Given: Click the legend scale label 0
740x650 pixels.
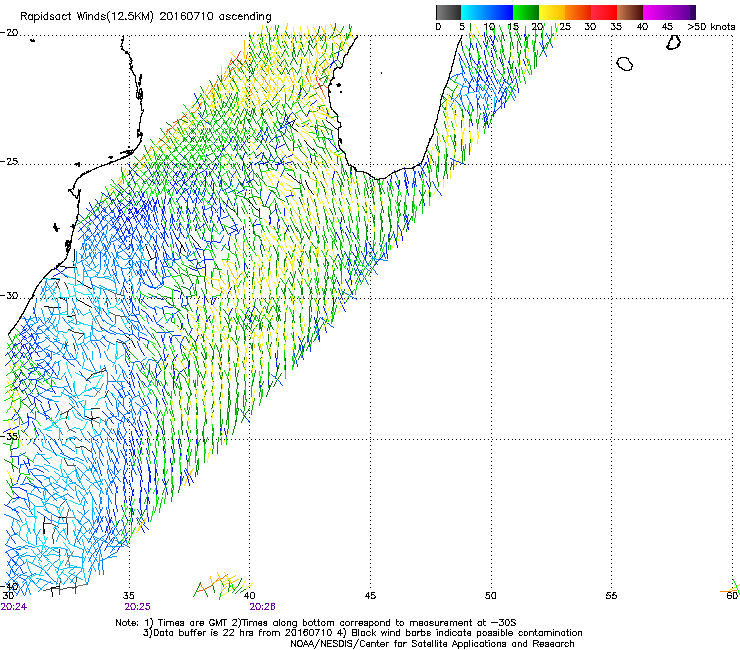Looking at the screenshot, I should tap(438, 27).
